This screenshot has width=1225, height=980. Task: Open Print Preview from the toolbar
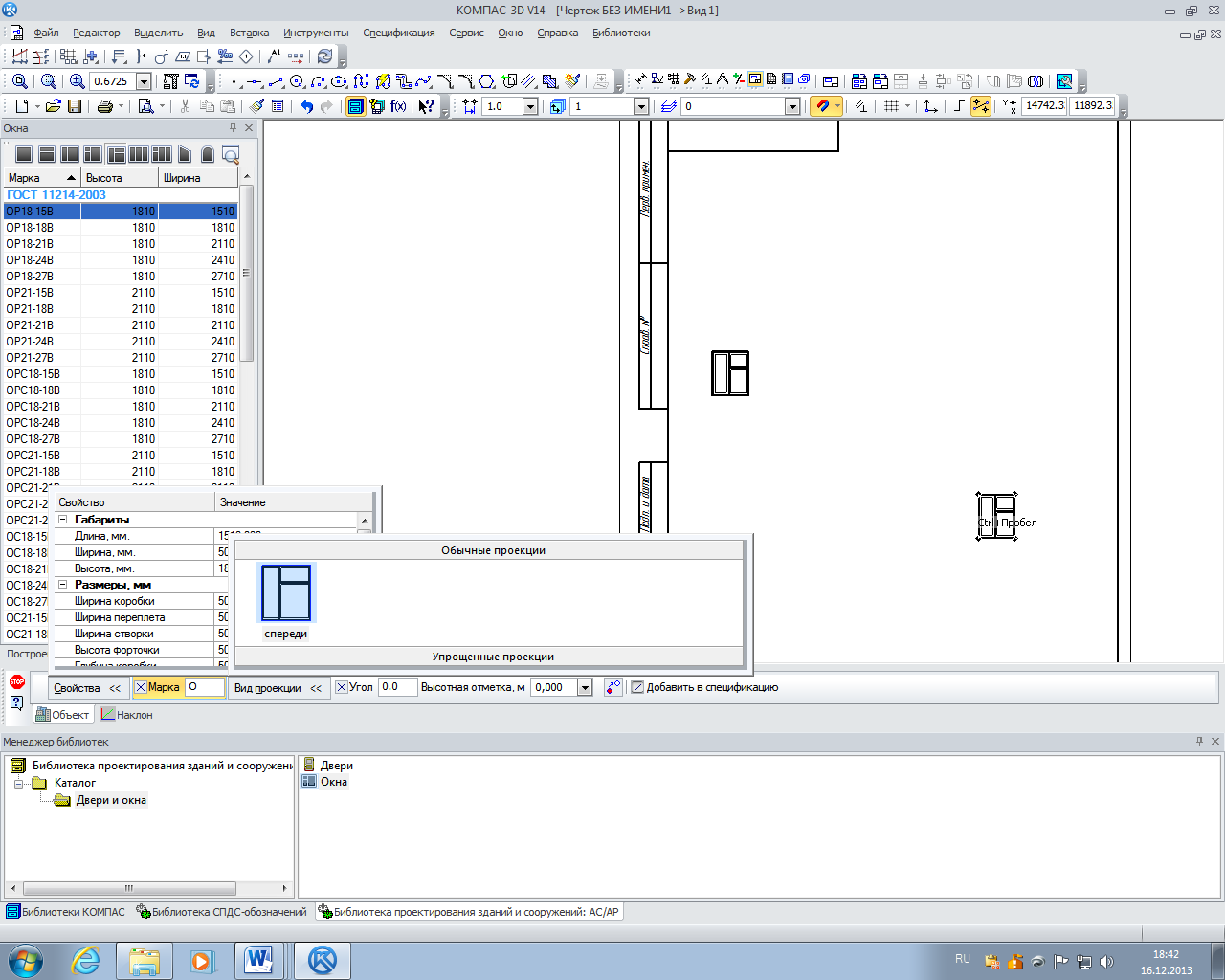click(145, 106)
